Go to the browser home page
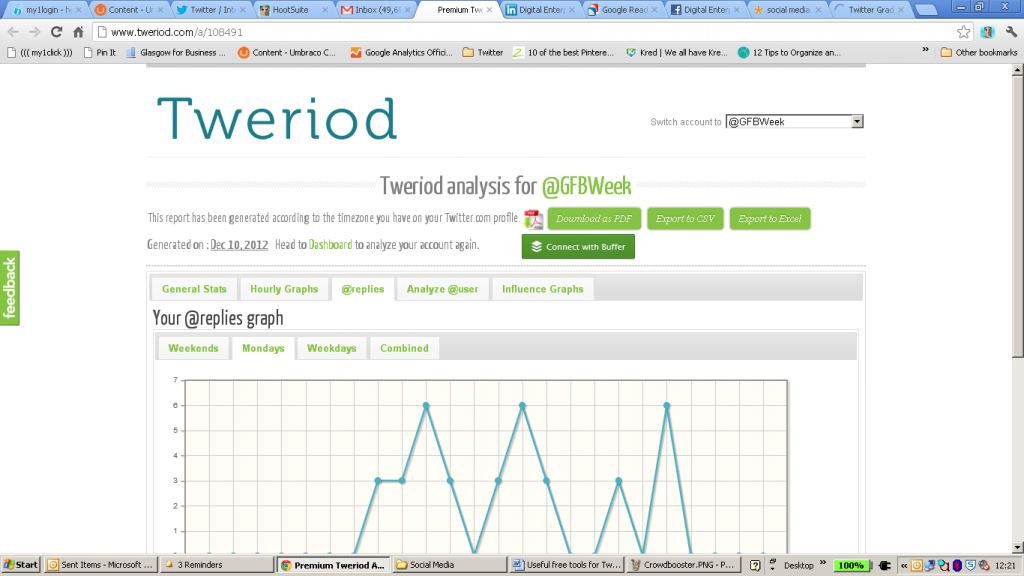Image resolution: width=1024 pixels, height=576 pixels. (78, 32)
